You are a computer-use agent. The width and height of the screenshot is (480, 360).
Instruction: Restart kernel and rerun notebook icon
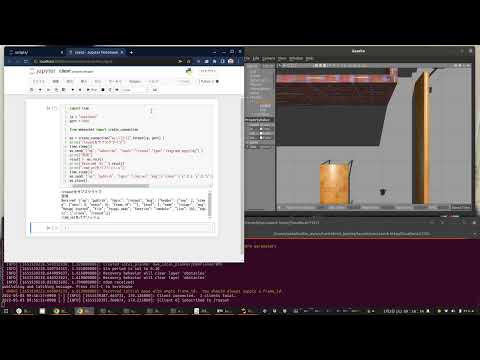[117, 90]
